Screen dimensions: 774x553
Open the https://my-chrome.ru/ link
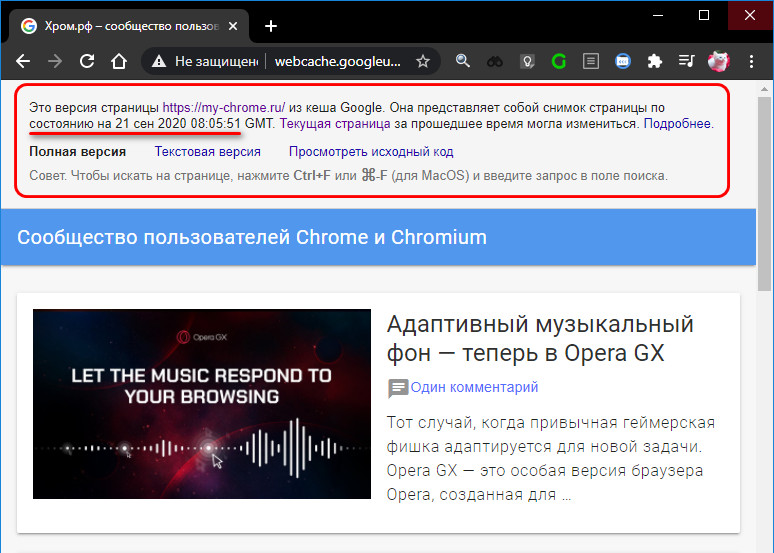(x=224, y=107)
